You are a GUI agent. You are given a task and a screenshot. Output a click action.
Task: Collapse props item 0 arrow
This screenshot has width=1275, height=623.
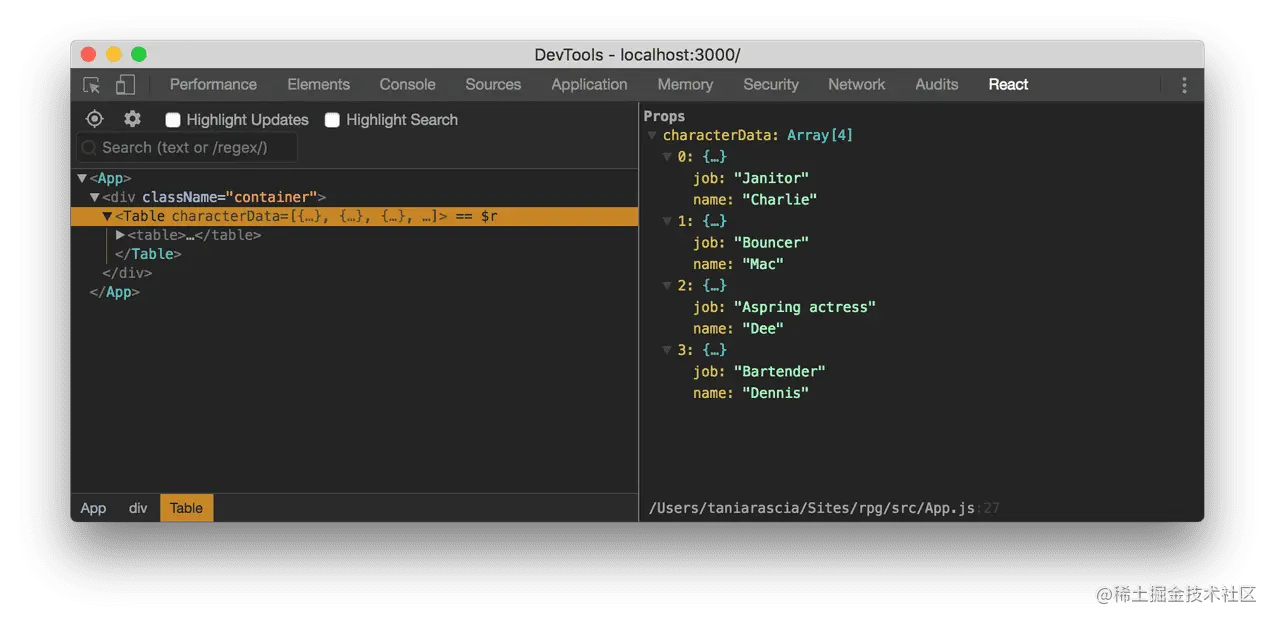[x=667, y=157]
